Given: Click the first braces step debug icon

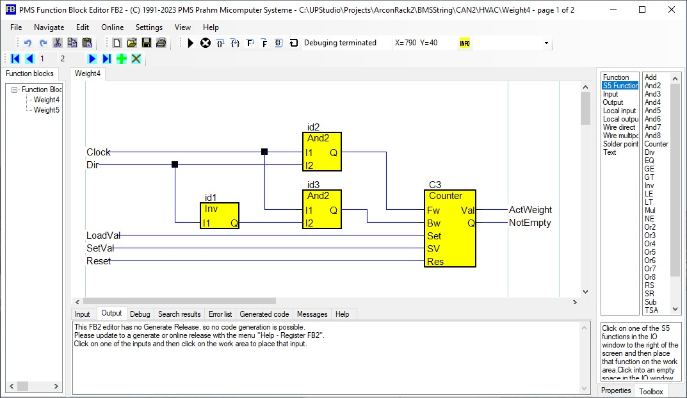Looking at the screenshot, I should coord(220,43).
